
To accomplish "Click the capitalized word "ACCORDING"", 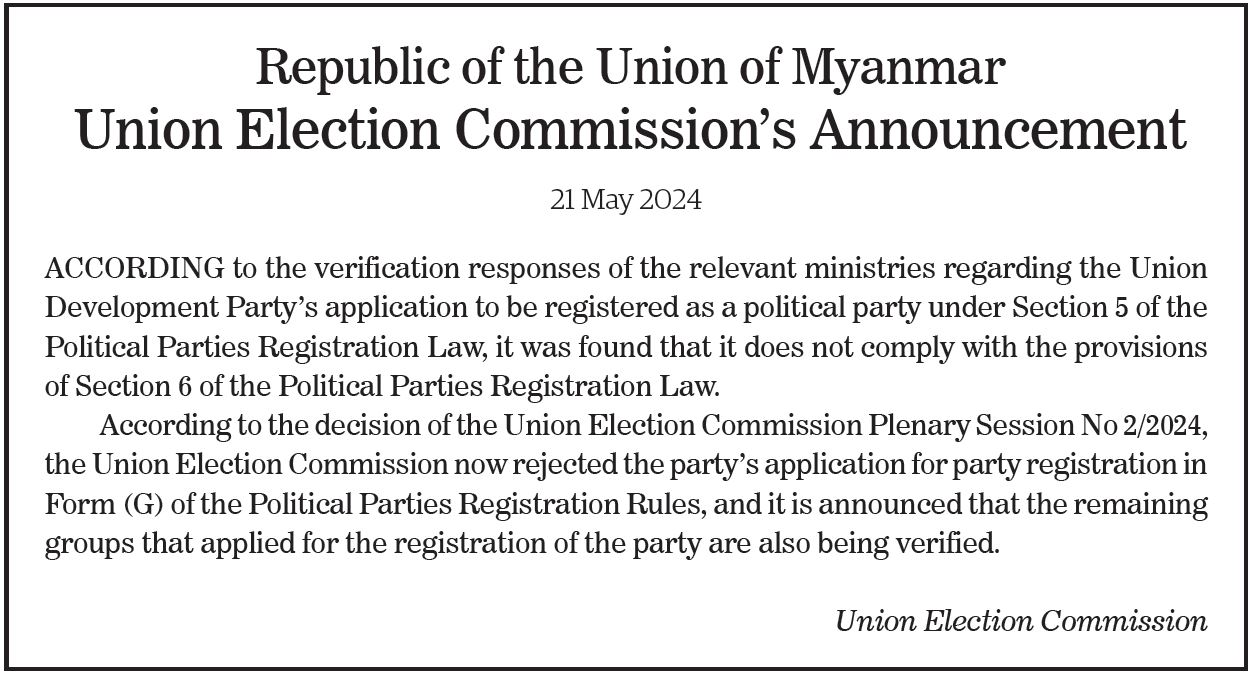I will 135,270.
